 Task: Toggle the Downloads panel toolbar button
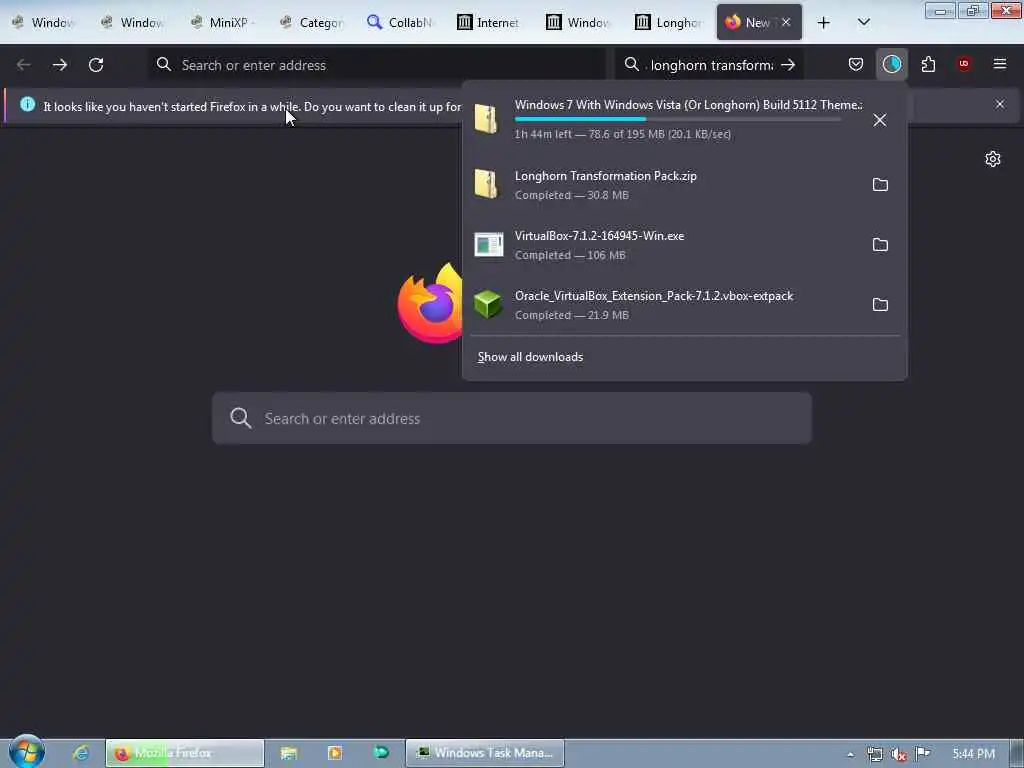891,64
